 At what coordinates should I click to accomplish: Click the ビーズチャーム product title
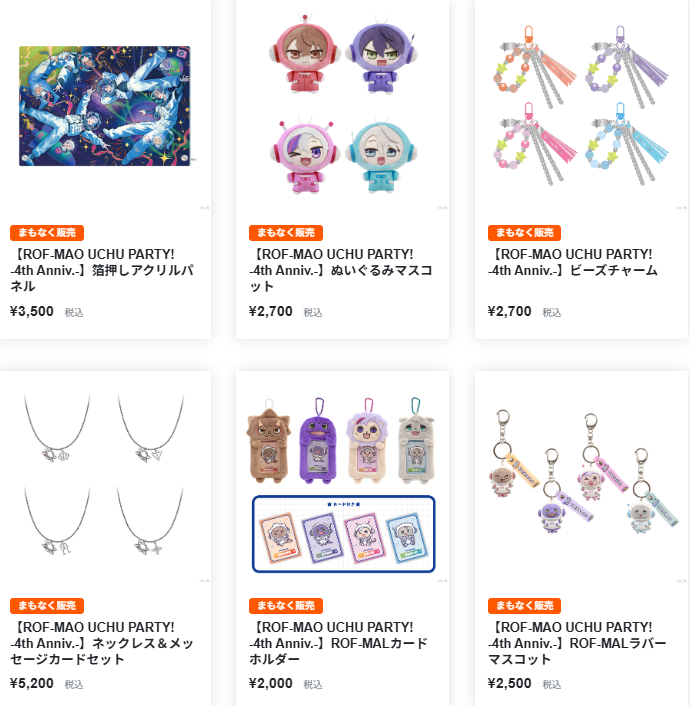(573, 262)
